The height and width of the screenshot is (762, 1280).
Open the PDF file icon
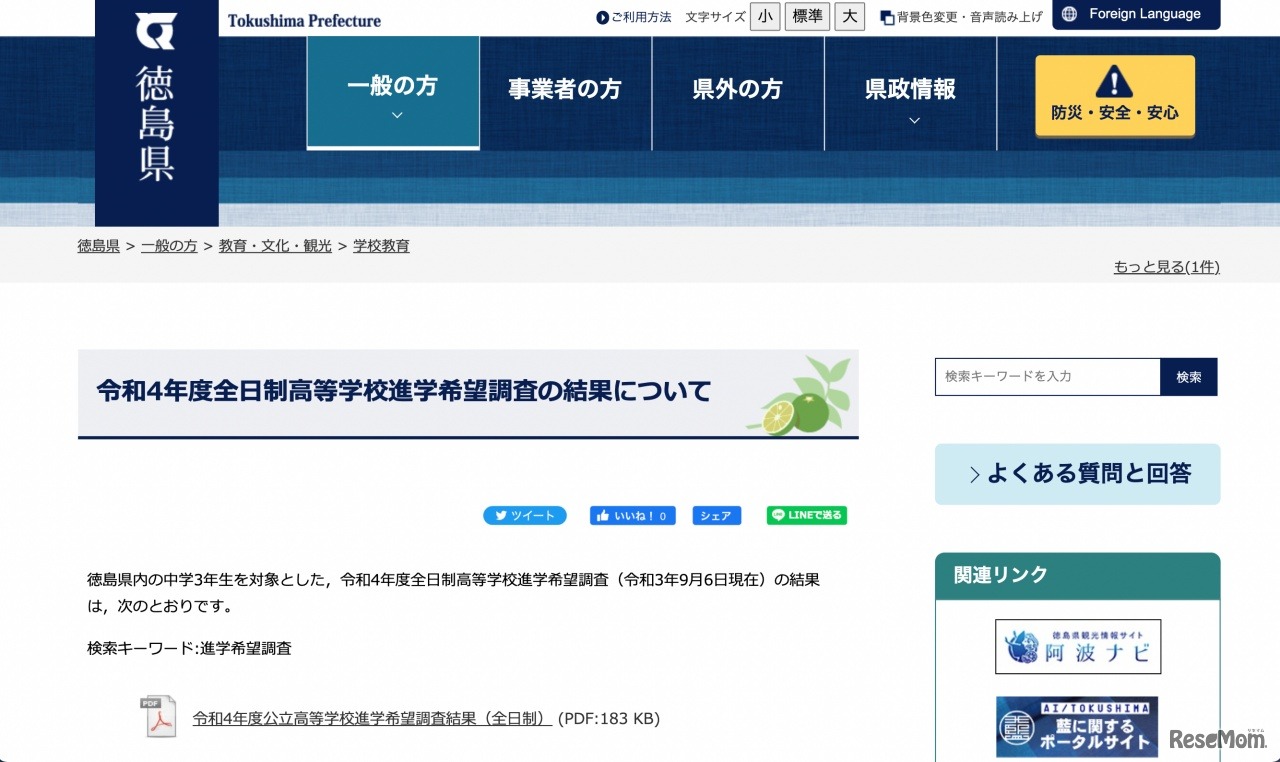158,717
